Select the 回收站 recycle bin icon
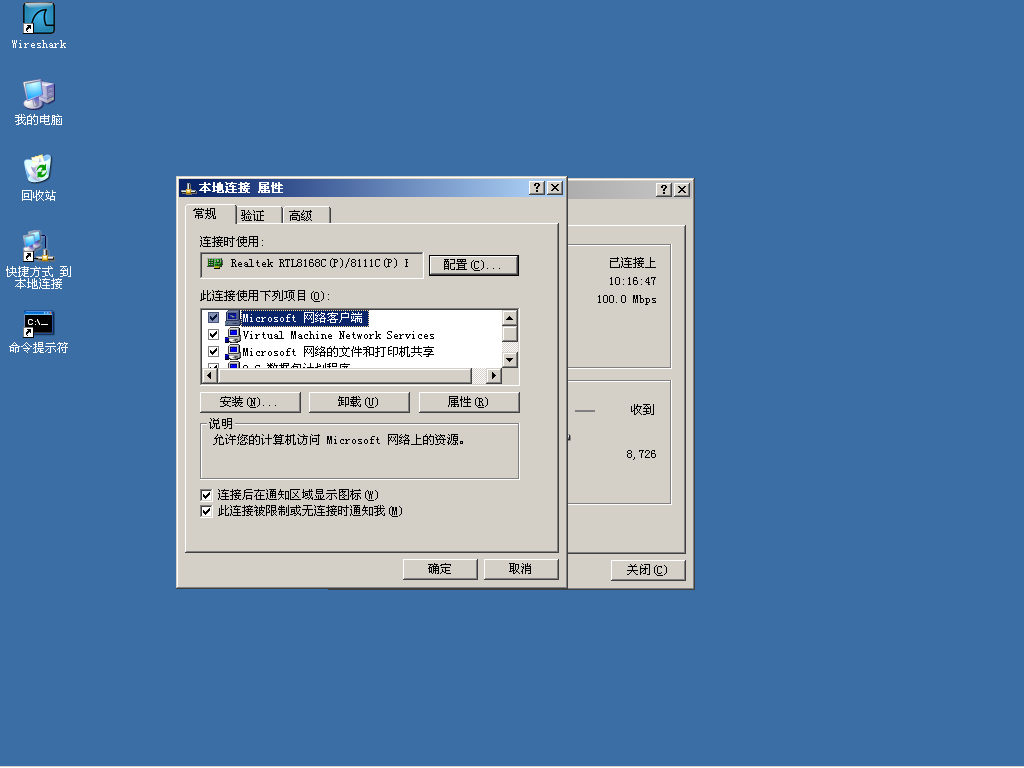Image resolution: width=1024 pixels, height=768 pixels. pos(39,178)
